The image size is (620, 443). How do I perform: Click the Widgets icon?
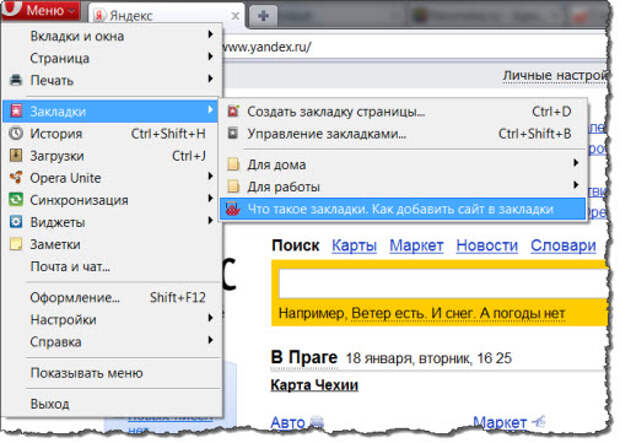[16, 222]
